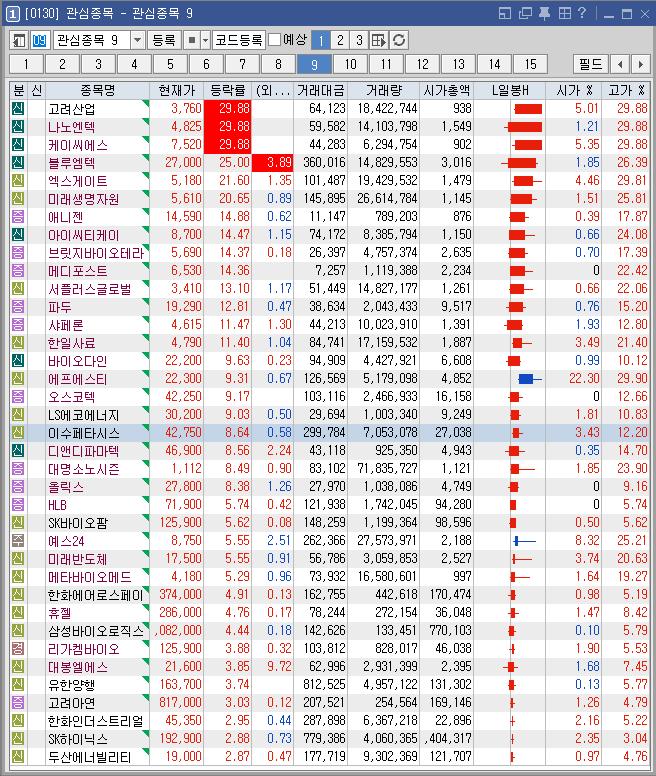Click the 신 badge icon beside 유한양행

[x=18, y=684]
